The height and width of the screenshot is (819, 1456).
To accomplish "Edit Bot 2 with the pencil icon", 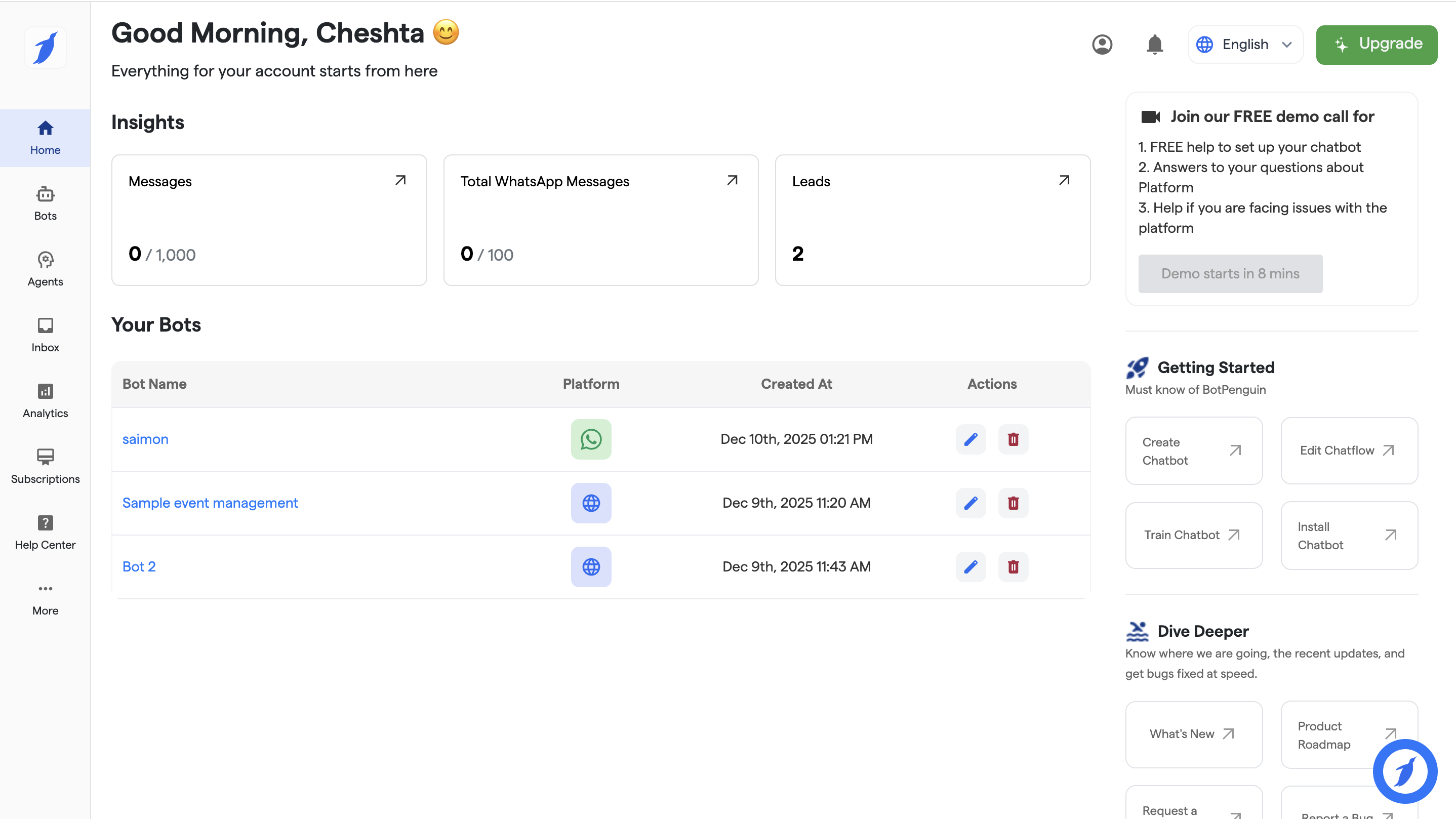I will pos(970,566).
